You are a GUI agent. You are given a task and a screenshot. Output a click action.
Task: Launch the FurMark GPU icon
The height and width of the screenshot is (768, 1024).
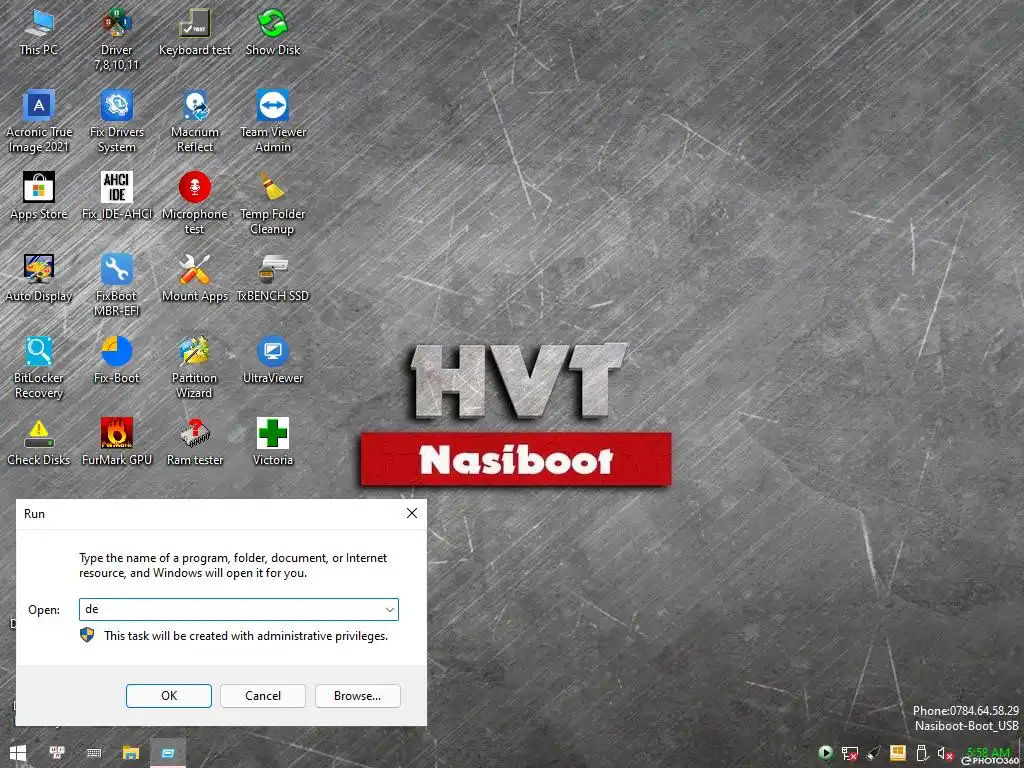(x=116, y=442)
